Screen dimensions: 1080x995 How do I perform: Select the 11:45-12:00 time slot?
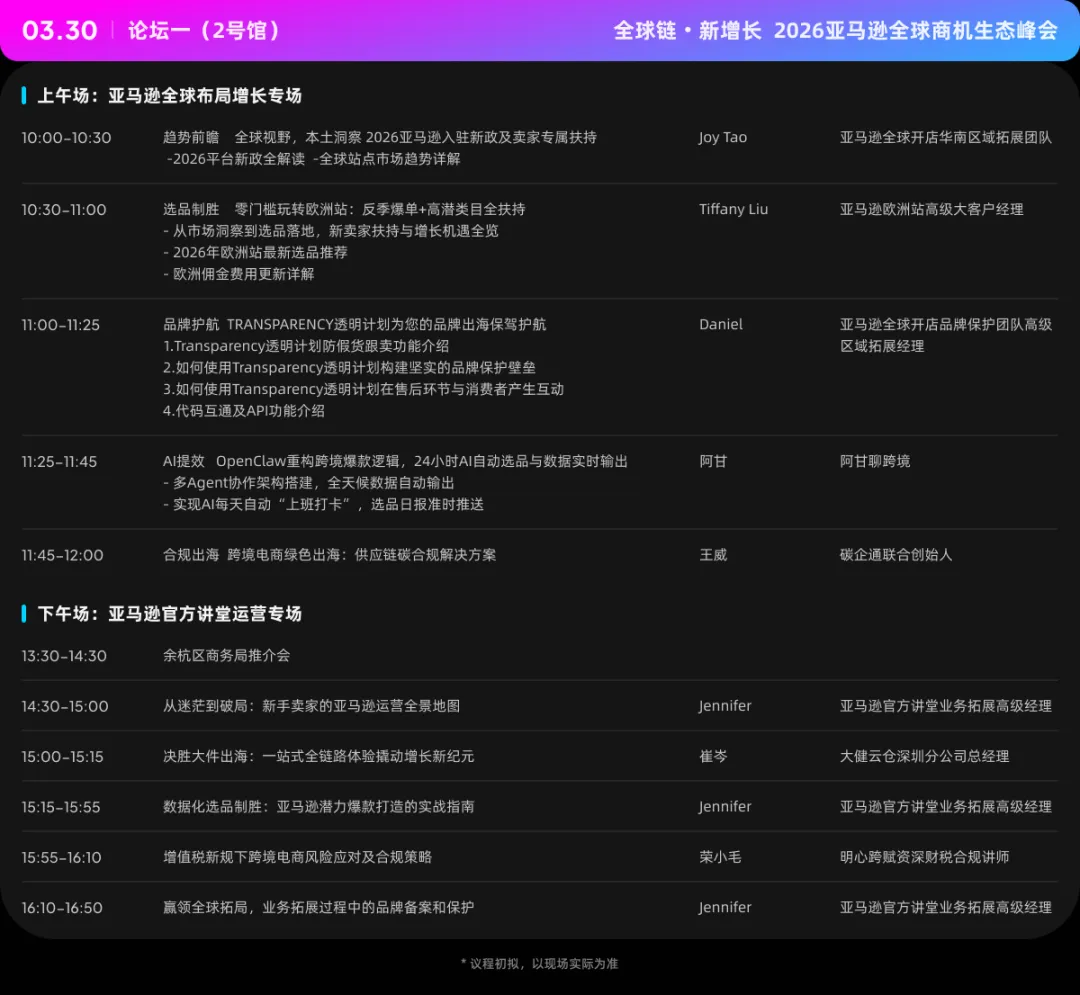click(63, 556)
